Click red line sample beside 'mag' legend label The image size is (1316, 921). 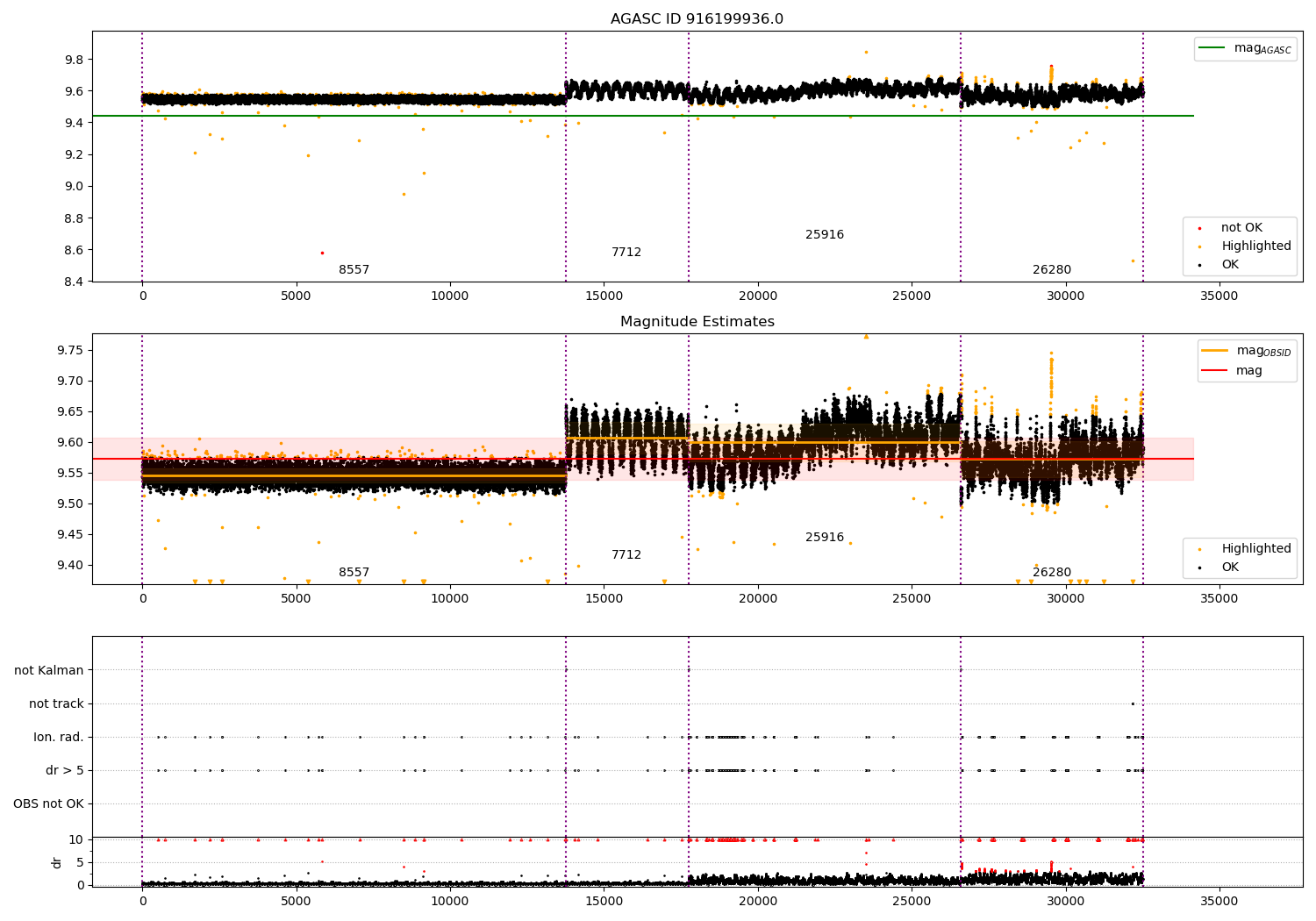click(x=1215, y=371)
